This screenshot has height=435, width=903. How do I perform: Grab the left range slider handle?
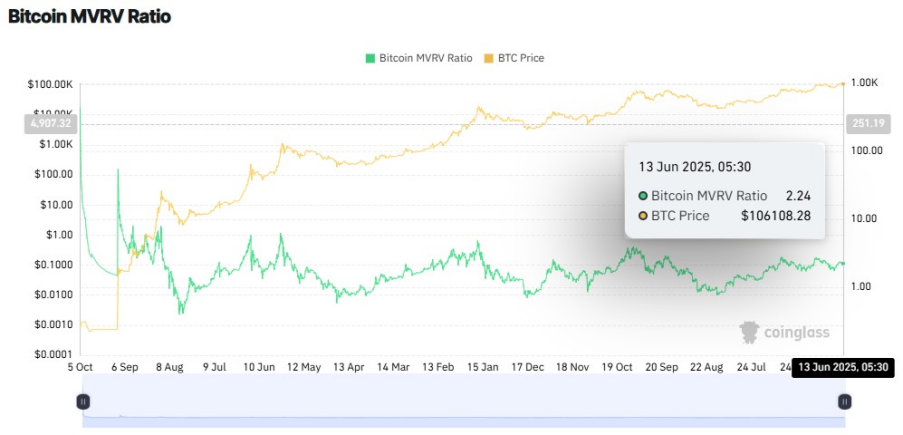pyautogui.click(x=83, y=402)
